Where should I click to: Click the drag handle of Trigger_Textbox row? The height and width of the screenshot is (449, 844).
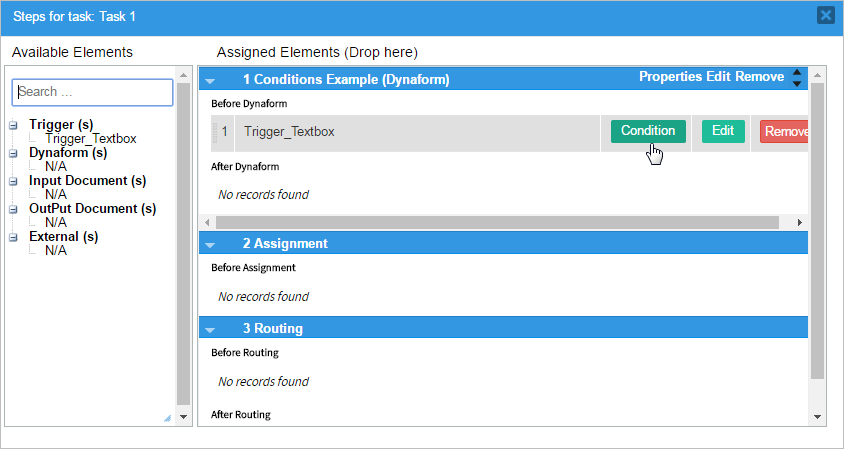pyautogui.click(x=214, y=132)
